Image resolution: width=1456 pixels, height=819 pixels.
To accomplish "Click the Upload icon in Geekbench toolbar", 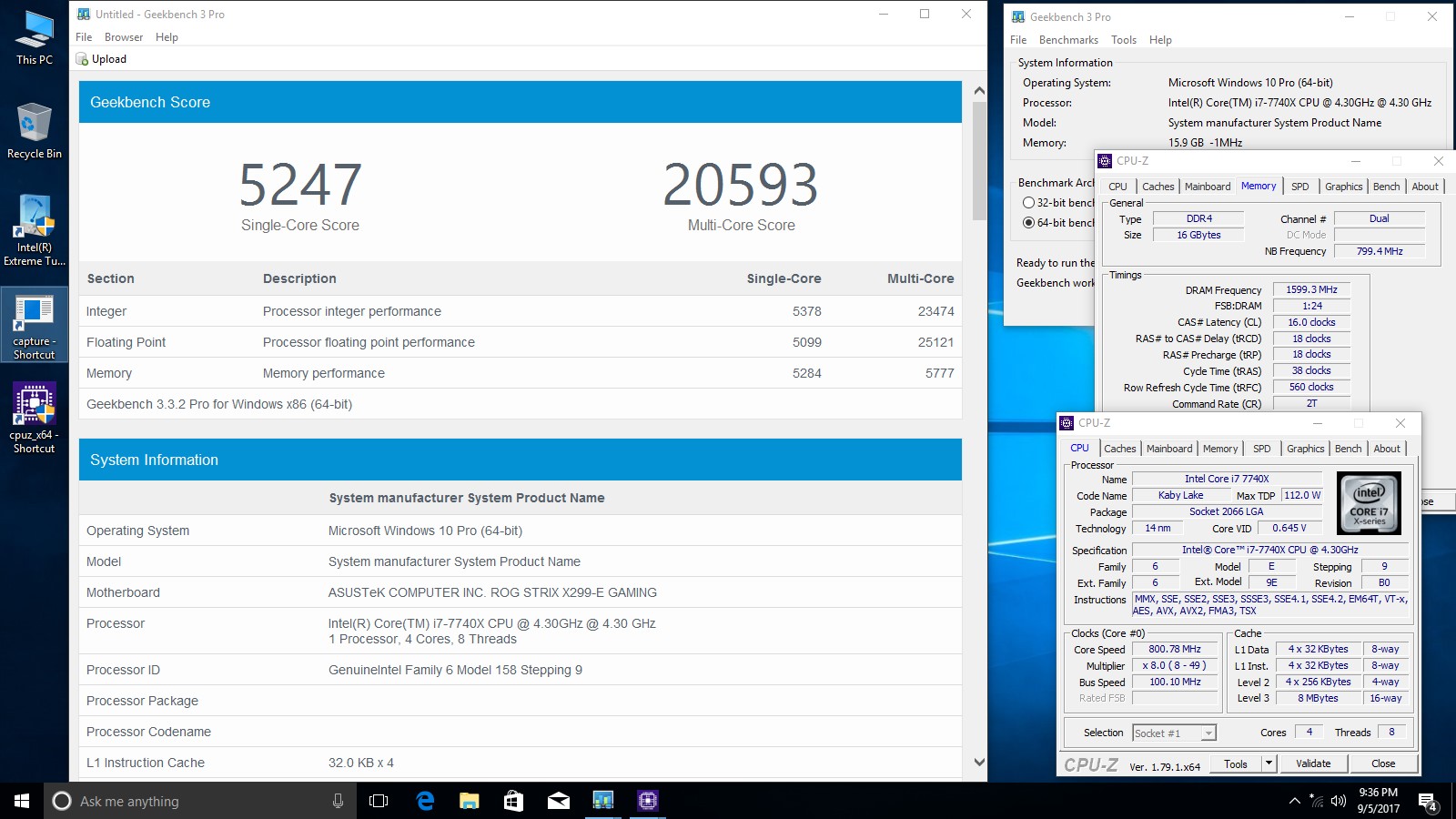I will coord(82,59).
